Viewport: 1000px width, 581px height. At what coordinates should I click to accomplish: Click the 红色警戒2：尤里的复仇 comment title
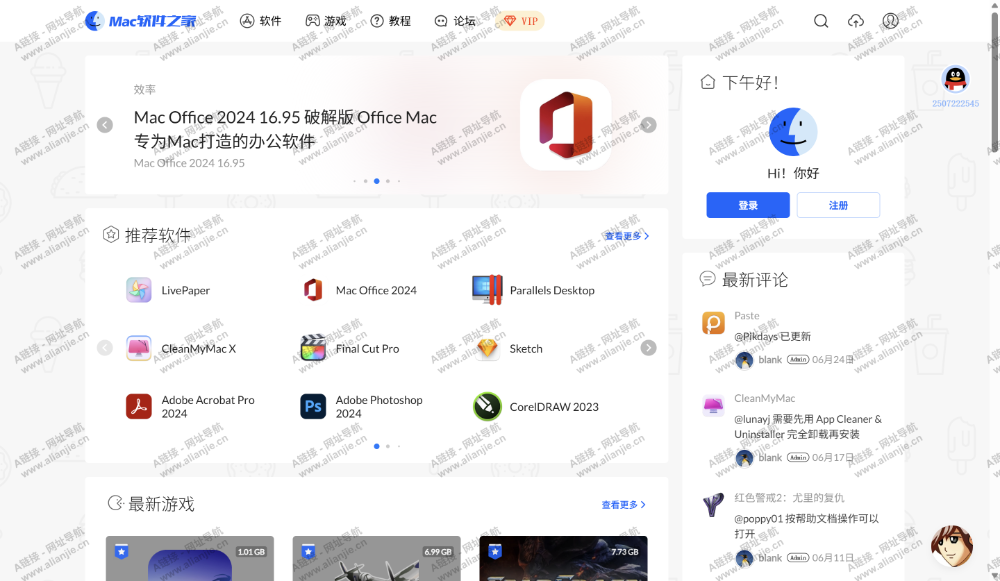coord(789,498)
